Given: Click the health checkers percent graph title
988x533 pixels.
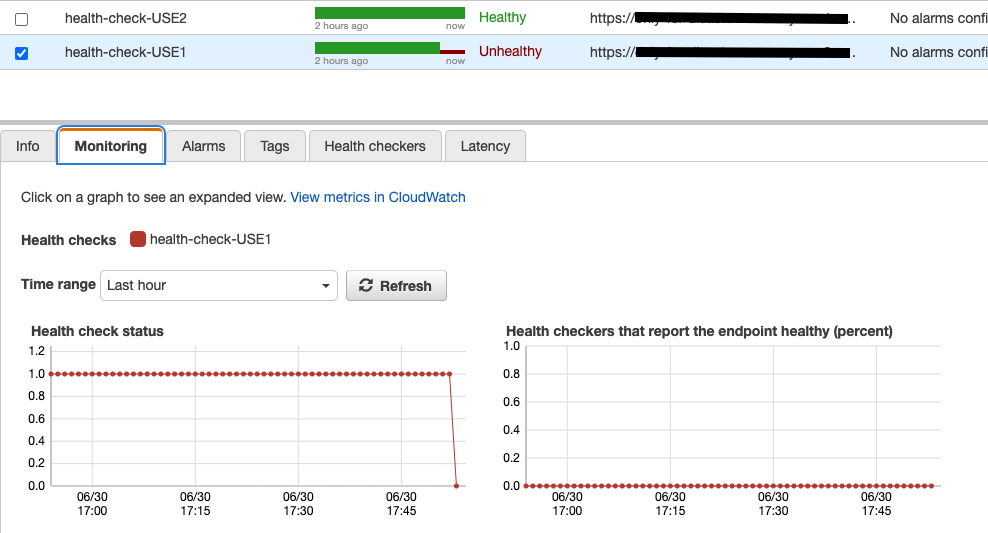Looking at the screenshot, I should pyautogui.click(x=699, y=331).
